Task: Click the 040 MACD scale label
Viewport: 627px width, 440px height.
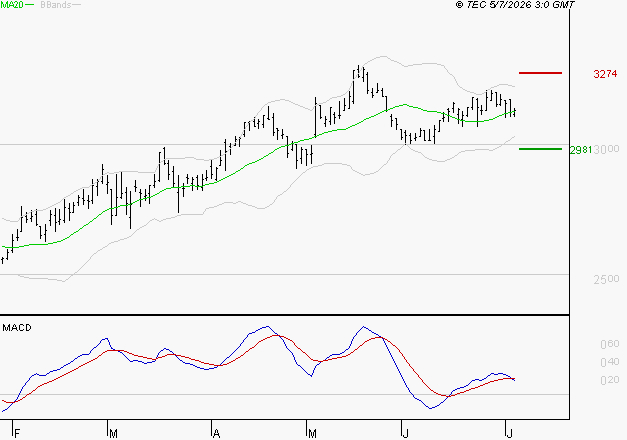Action: tap(610, 362)
